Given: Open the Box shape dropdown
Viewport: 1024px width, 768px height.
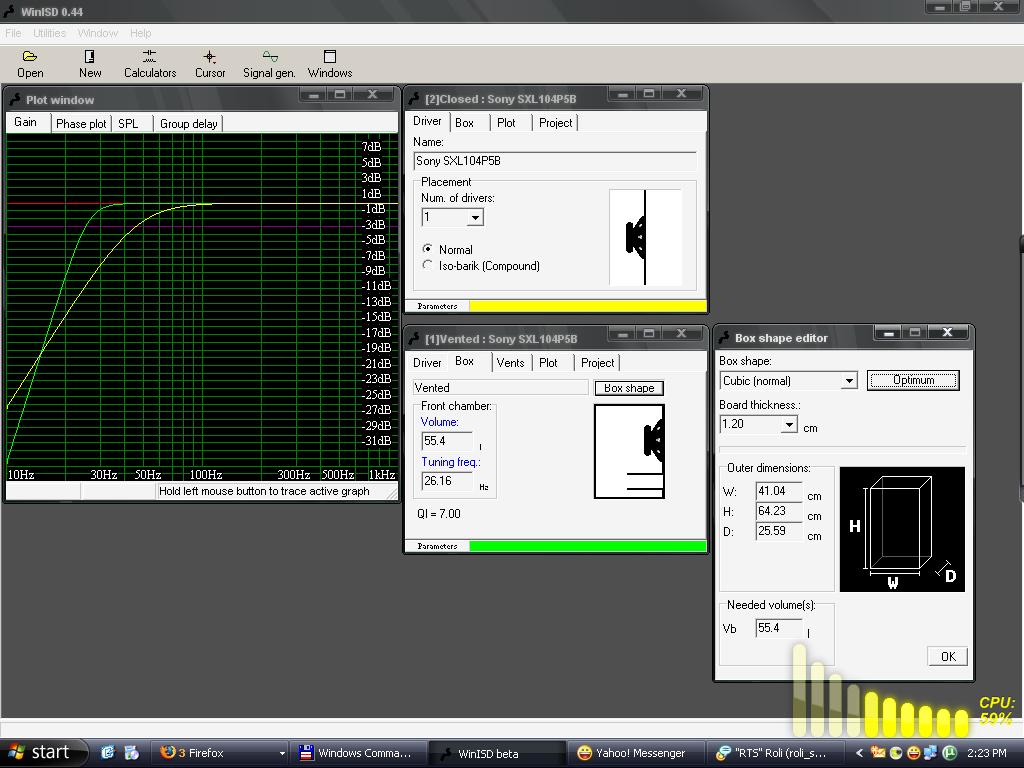Looking at the screenshot, I should (x=849, y=381).
